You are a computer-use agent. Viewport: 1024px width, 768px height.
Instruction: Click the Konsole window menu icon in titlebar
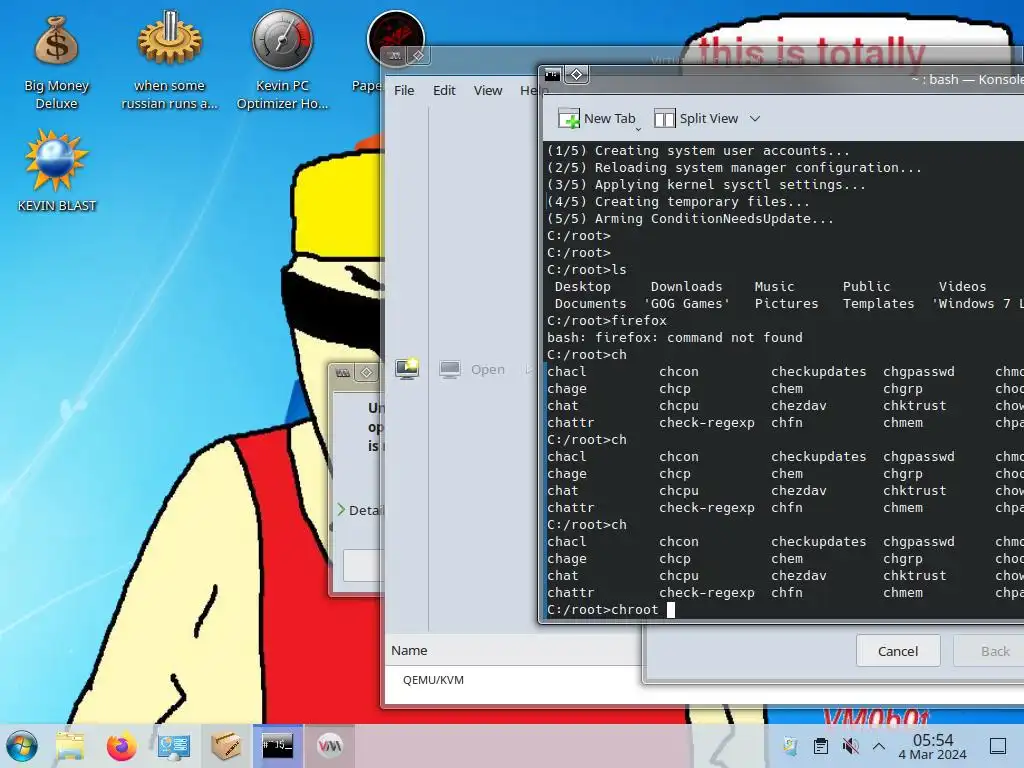pos(552,74)
